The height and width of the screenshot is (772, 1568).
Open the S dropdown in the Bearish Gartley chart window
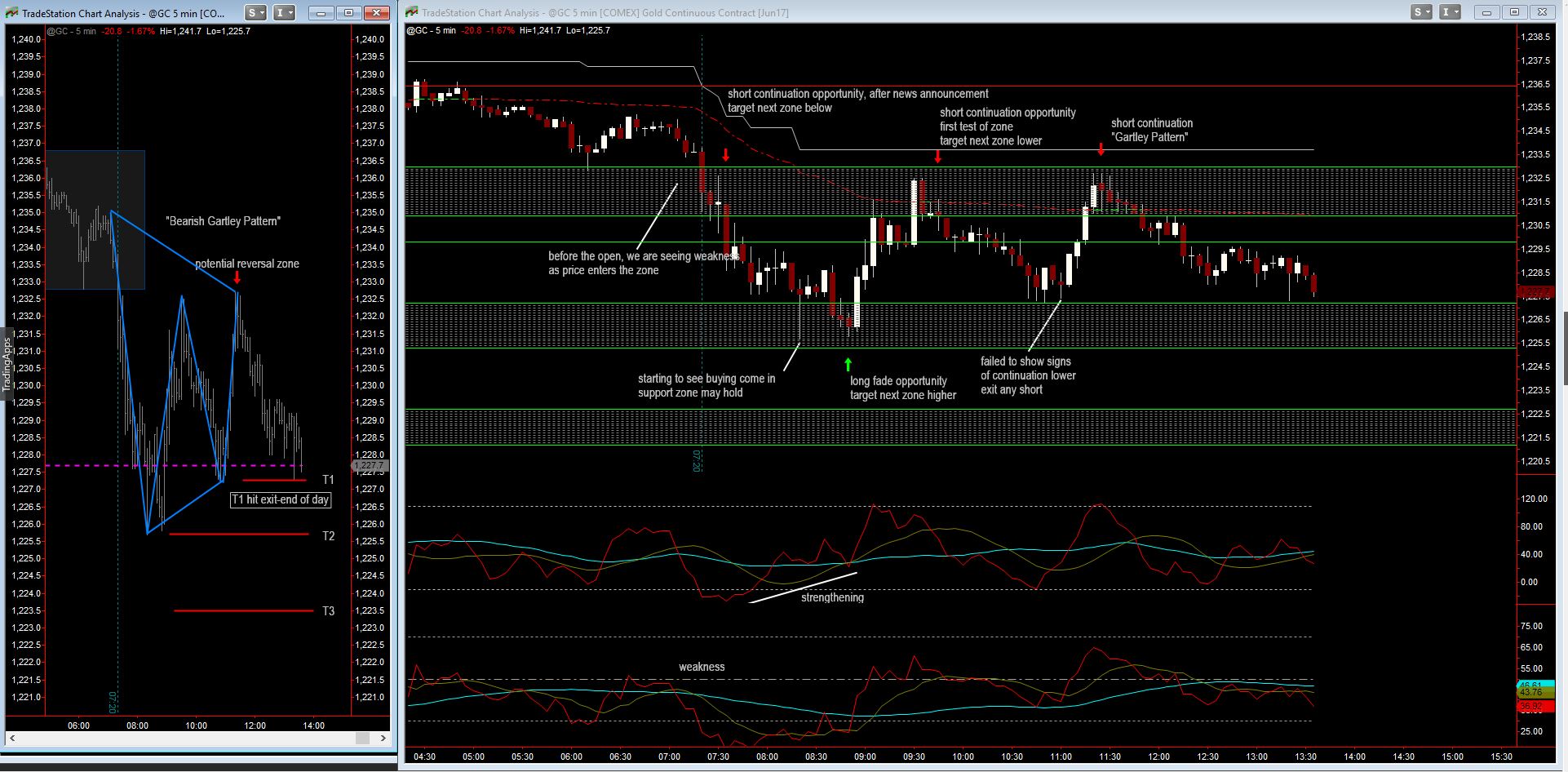(255, 12)
